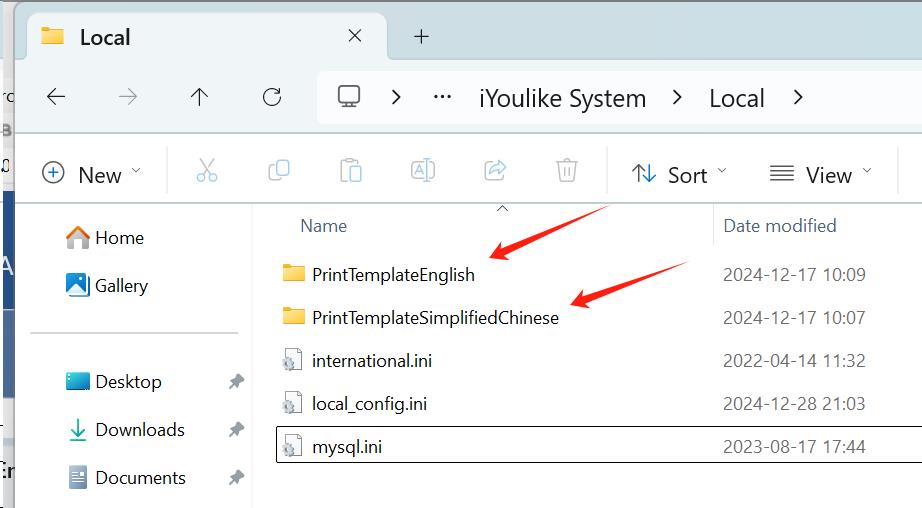The image size is (922, 508).
Task: Expand the Sort options menu
Action: pos(680,174)
